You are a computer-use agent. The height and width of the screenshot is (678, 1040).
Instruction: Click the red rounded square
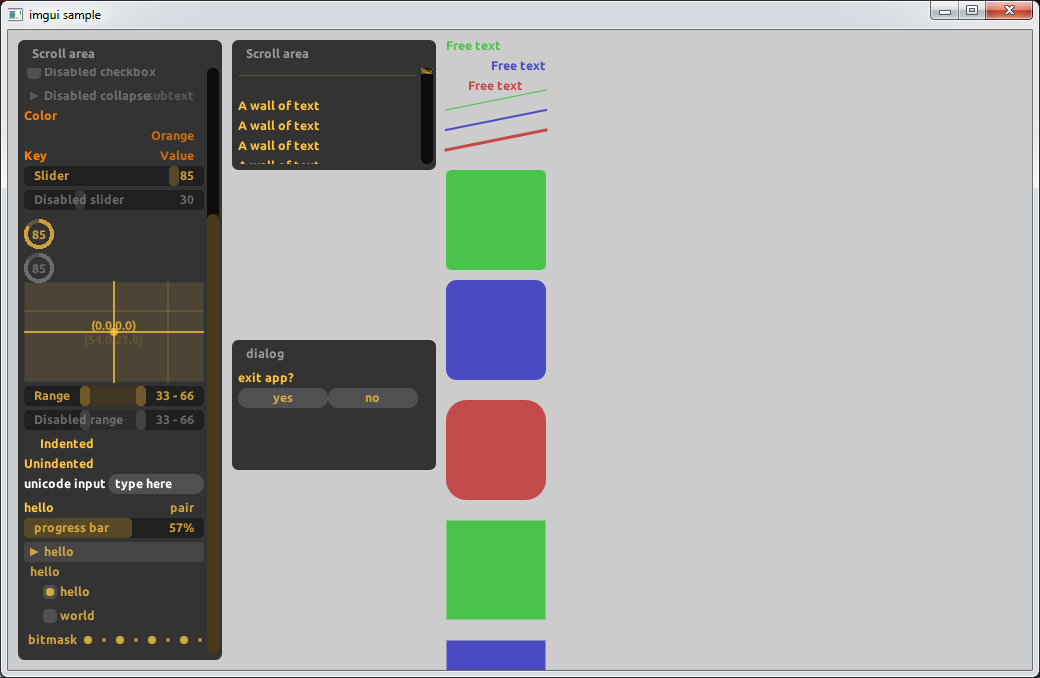496,450
